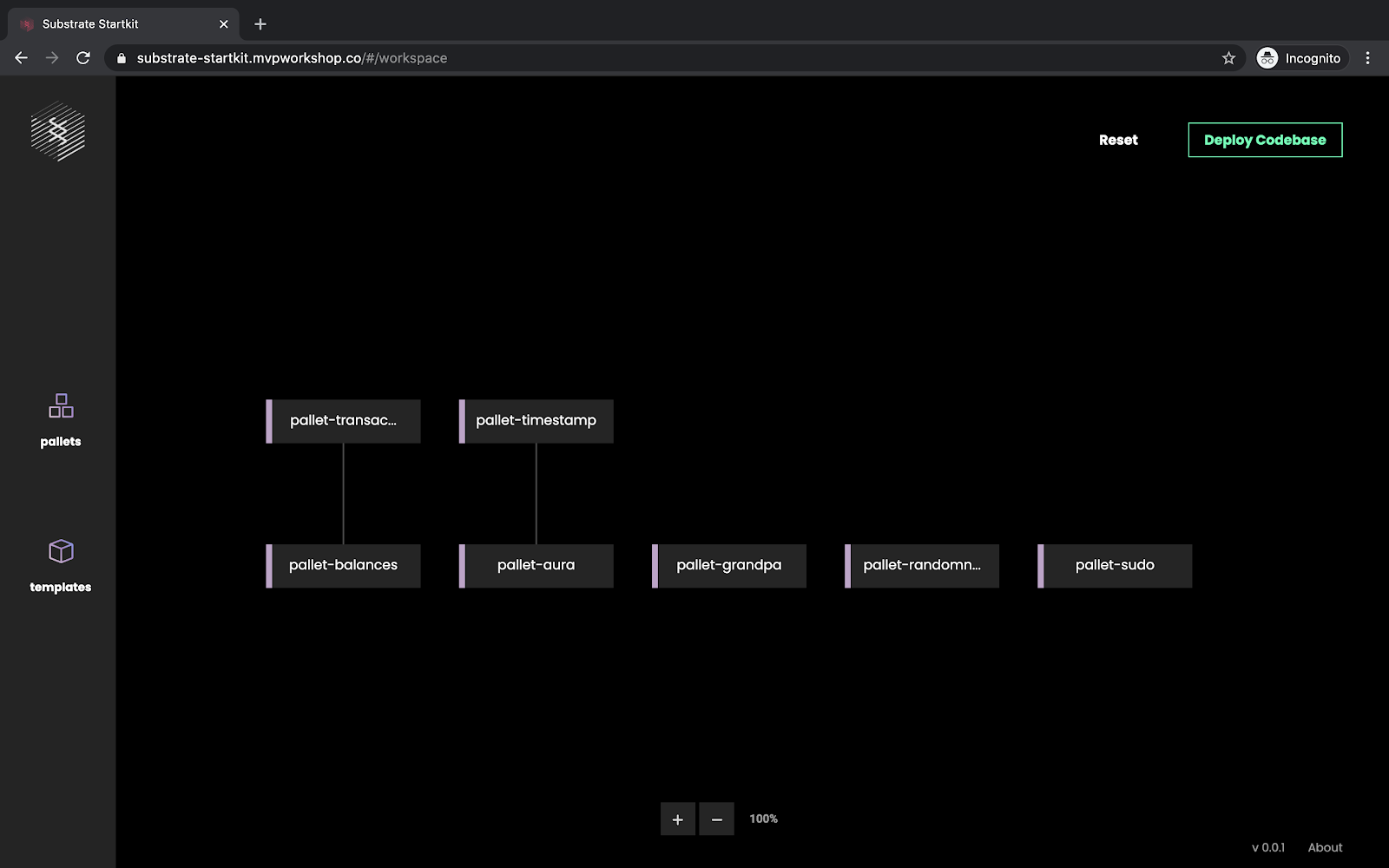Open the About link
This screenshot has height=868, width=1389.
(1325, 847)
